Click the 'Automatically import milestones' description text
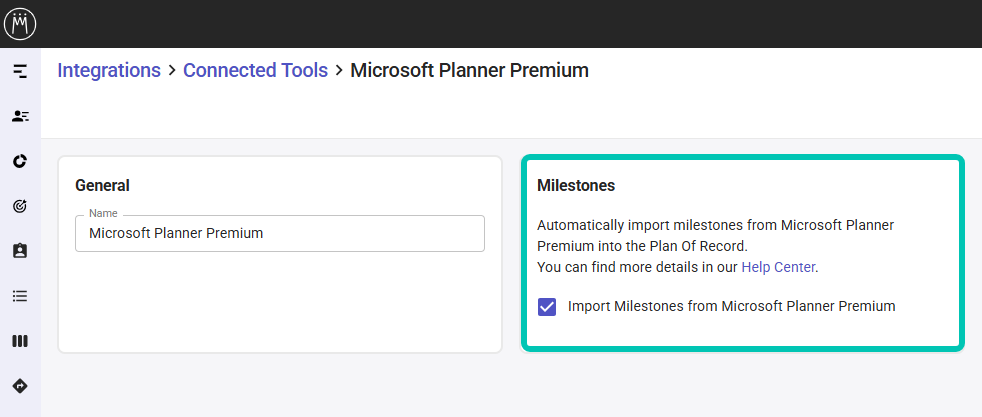Screen dimensions: 982x417 click(716, 235)
